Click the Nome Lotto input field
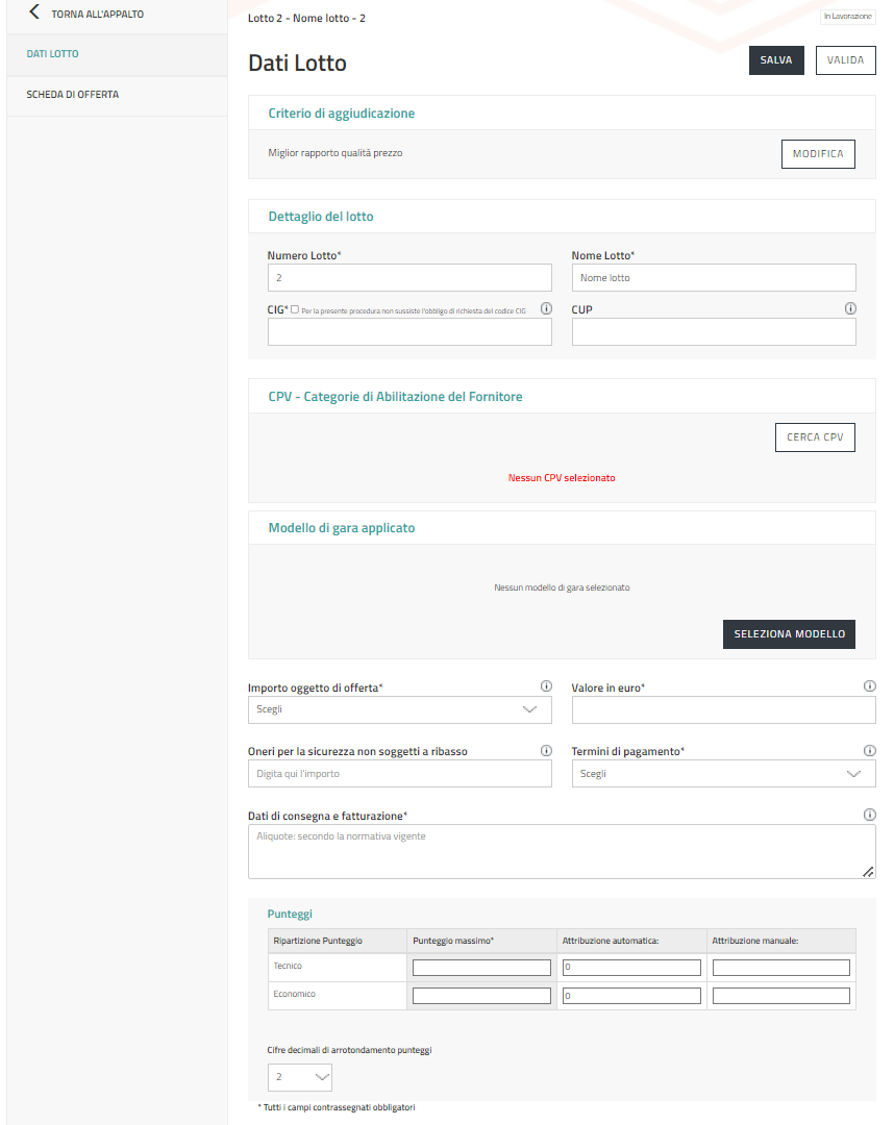 tap(713, 278)
